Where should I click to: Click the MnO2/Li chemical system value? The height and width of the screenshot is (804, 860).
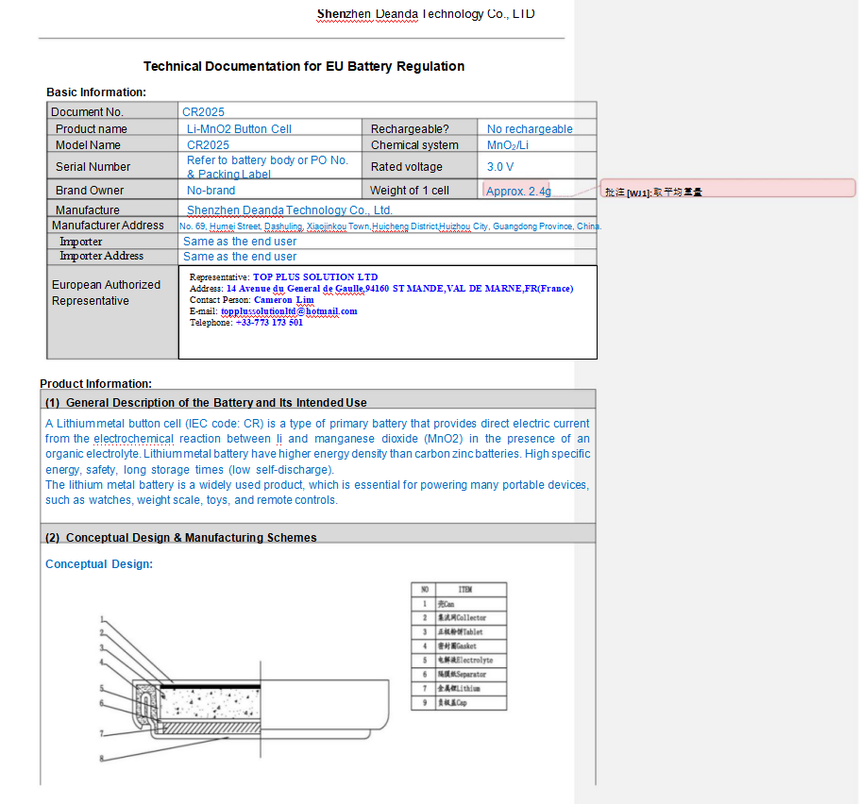pyautogui.click(x=507, y=145)
